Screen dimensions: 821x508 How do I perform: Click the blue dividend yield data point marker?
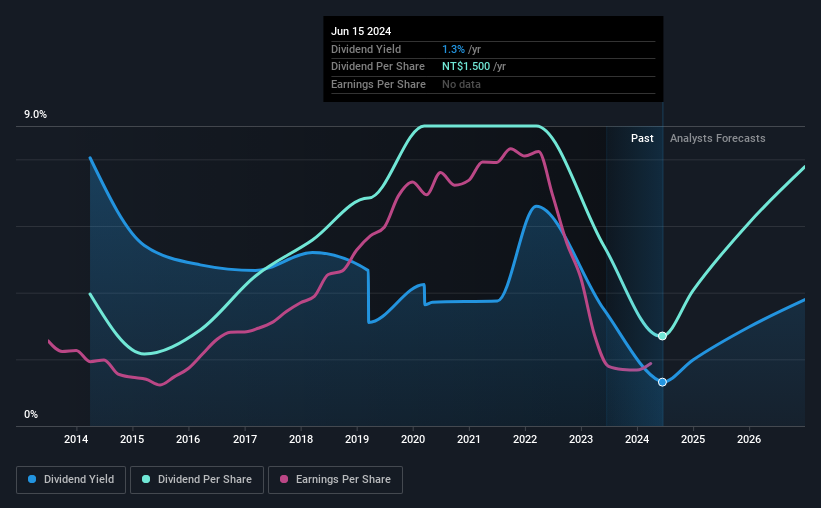pyautogui.click(x=662, y=382)
